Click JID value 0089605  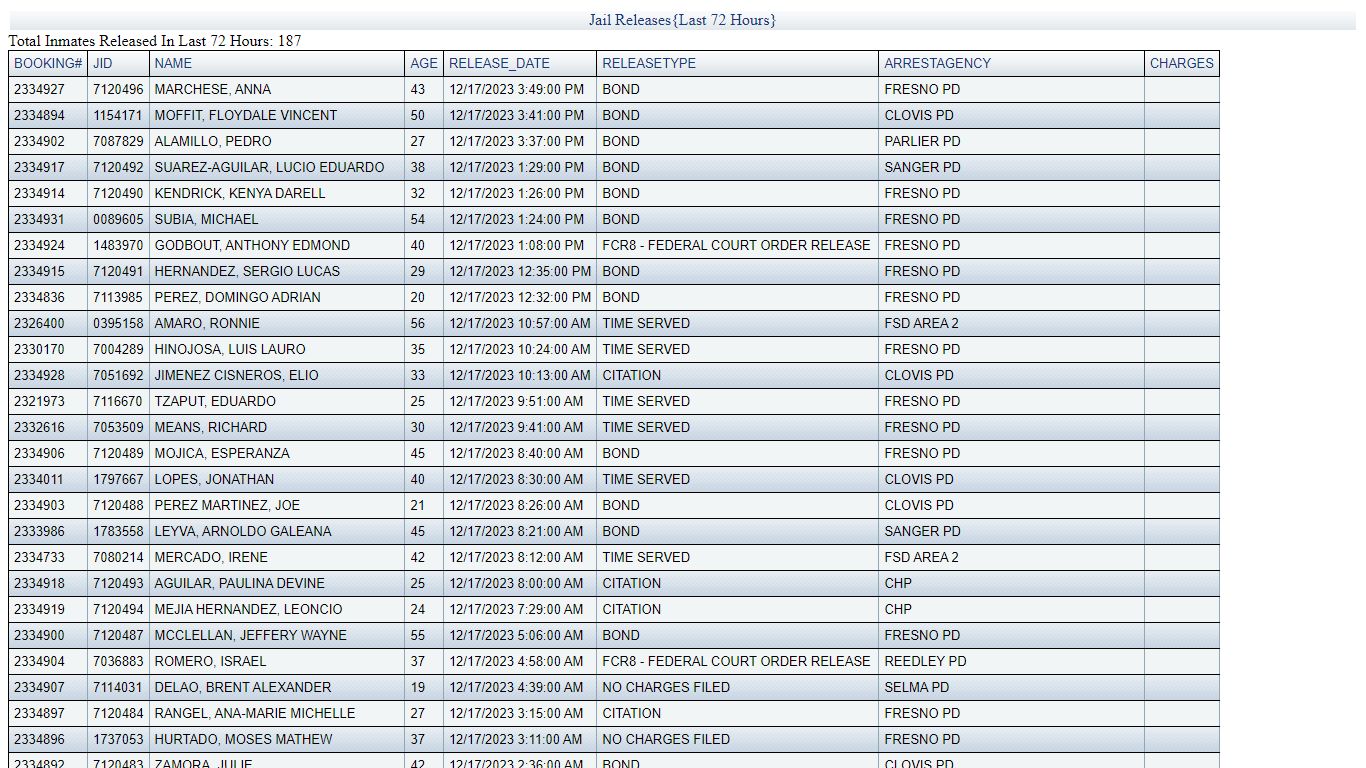pyautogui.click(x=118, y=219)
